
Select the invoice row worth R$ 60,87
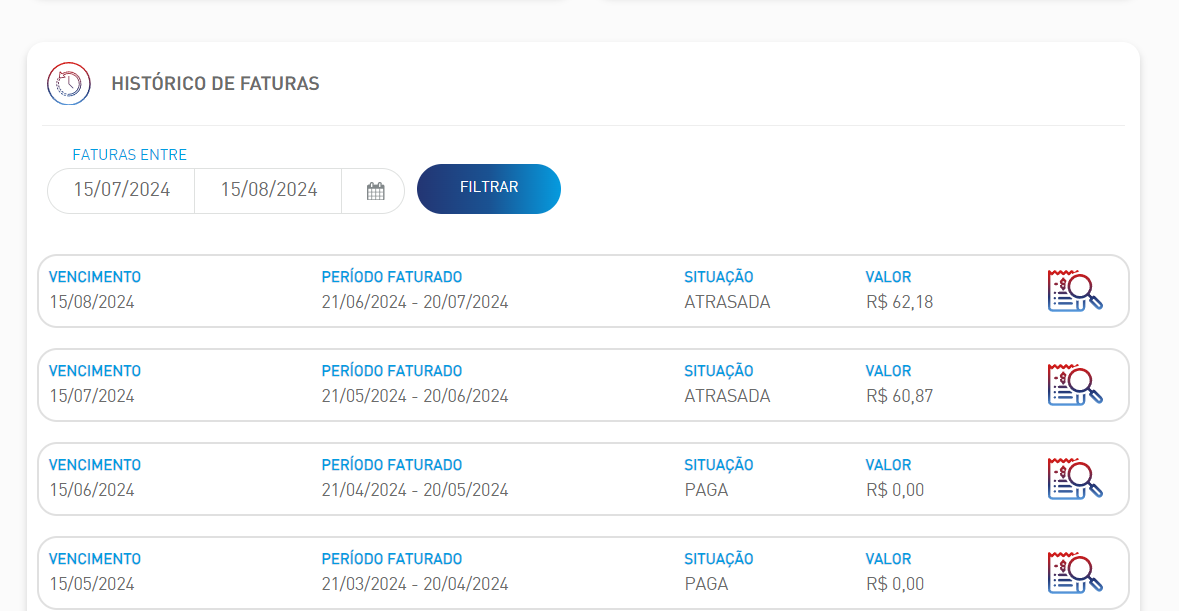(x=583, y=385)
